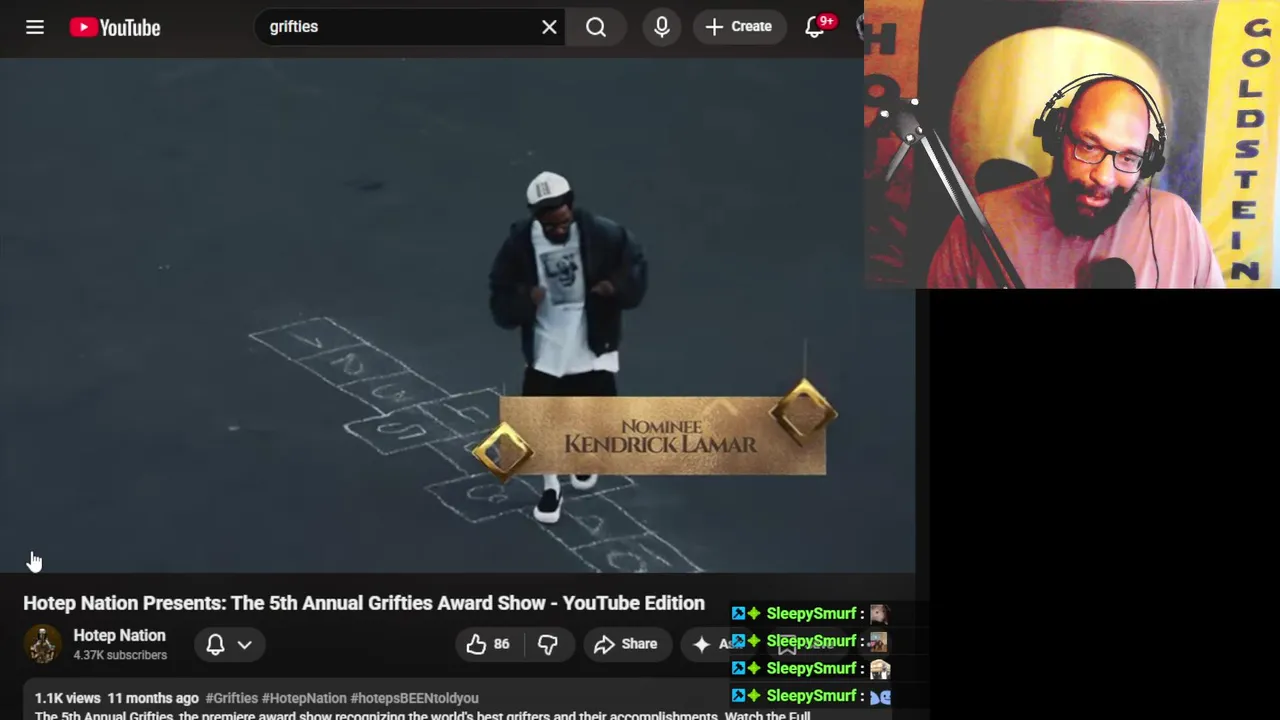Click the first SleepySmurf chat message

coord(810,613)
